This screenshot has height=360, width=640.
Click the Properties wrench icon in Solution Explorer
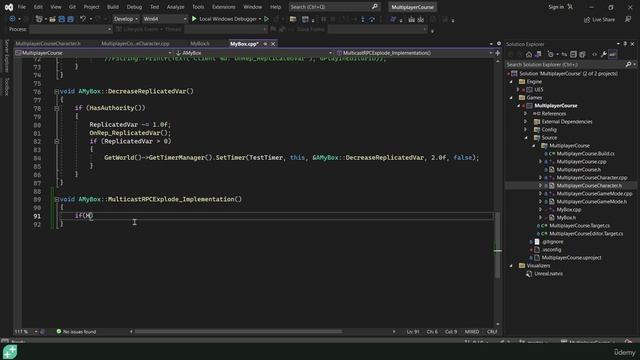point(604,55)
